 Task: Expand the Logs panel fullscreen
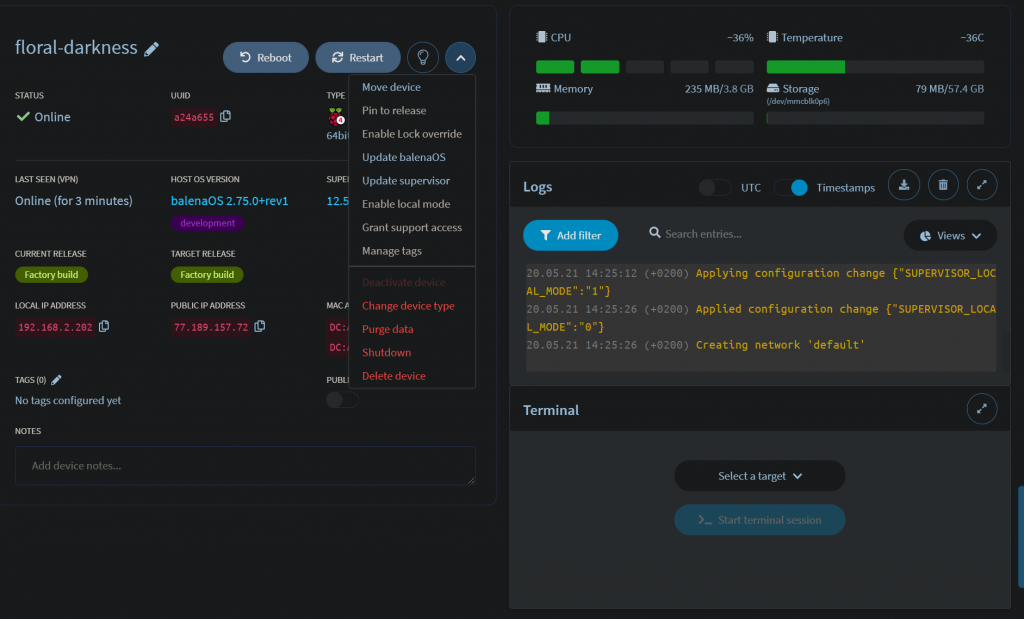982,185
